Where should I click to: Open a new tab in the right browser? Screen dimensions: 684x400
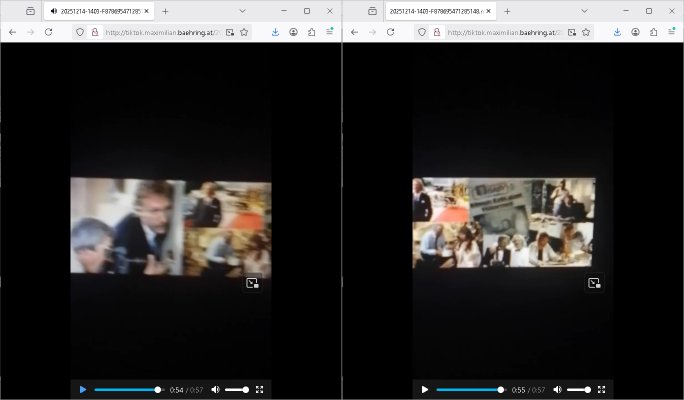point(507,11)
